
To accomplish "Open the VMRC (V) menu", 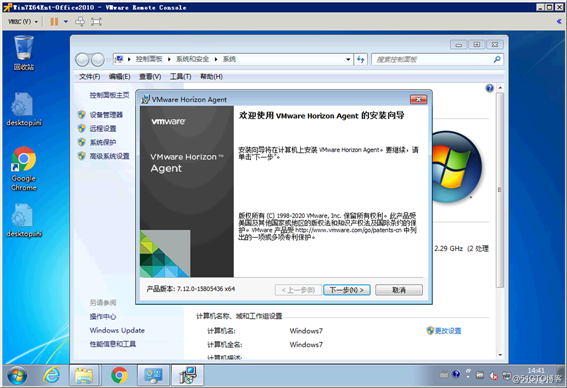I will 23,22.
